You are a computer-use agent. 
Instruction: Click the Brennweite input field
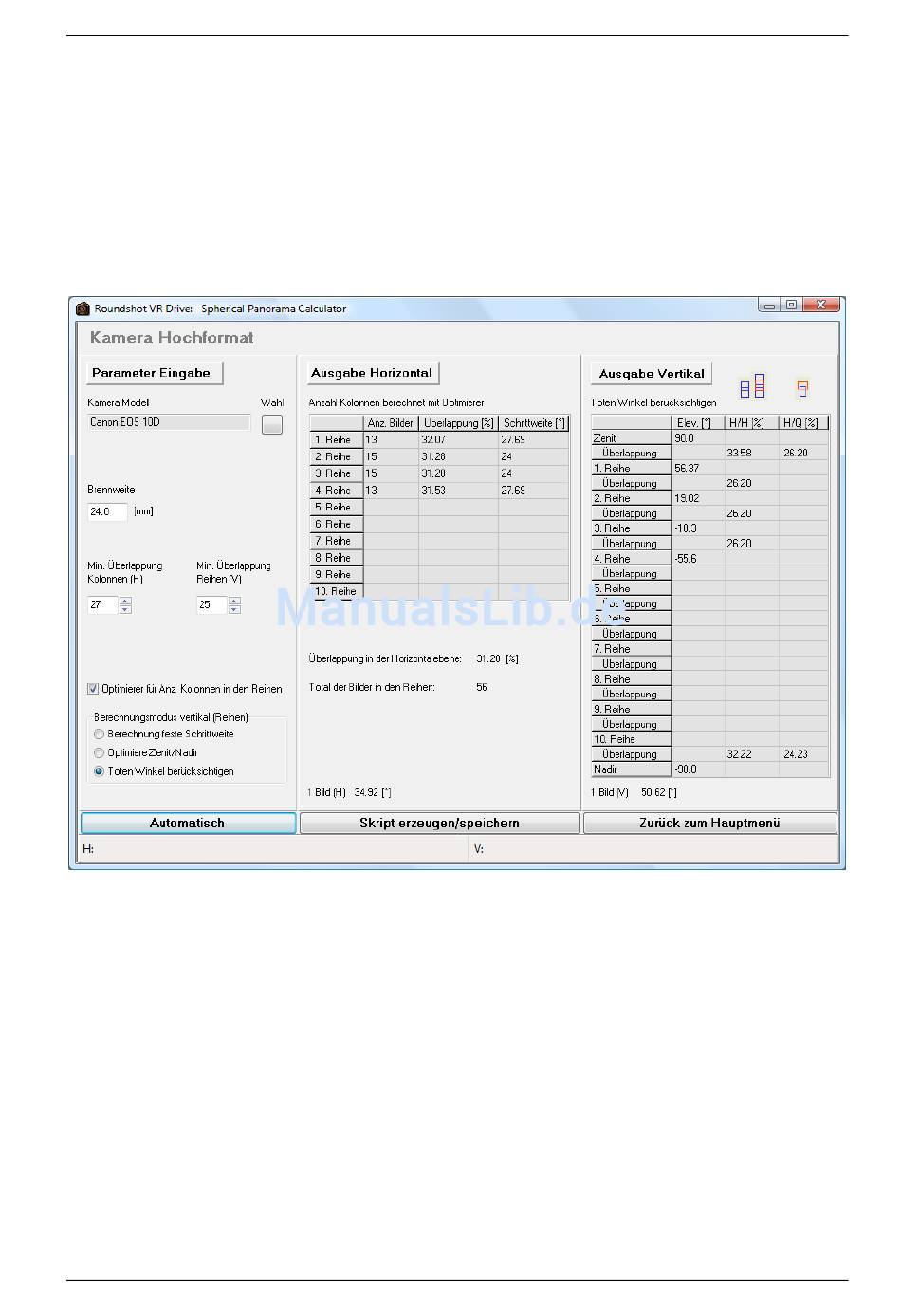pyautogui.click(x=107, y=511)
